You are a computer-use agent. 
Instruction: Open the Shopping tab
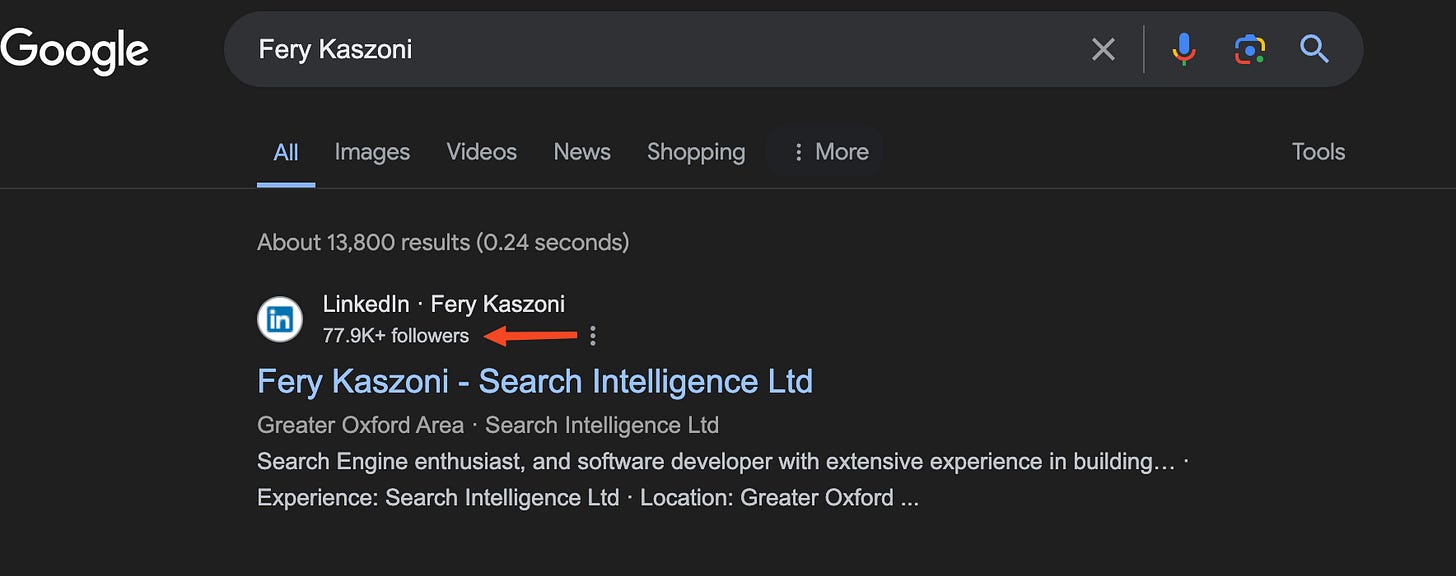696,152
